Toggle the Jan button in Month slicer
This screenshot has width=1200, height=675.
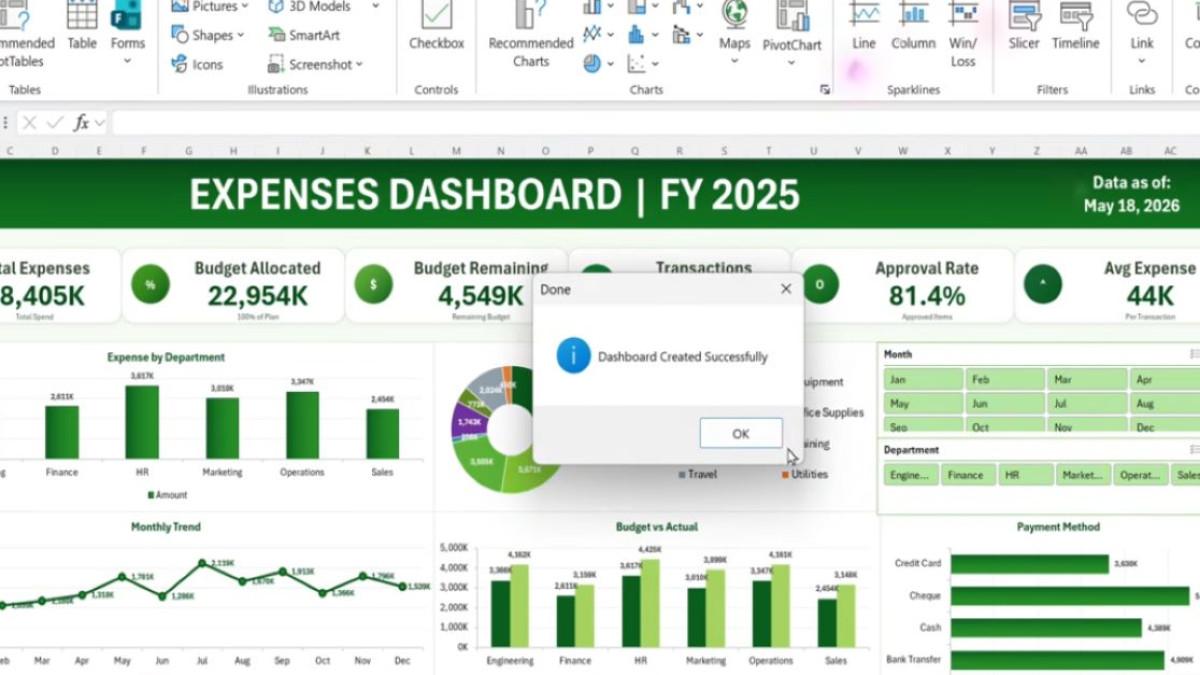tap(923, 380)
